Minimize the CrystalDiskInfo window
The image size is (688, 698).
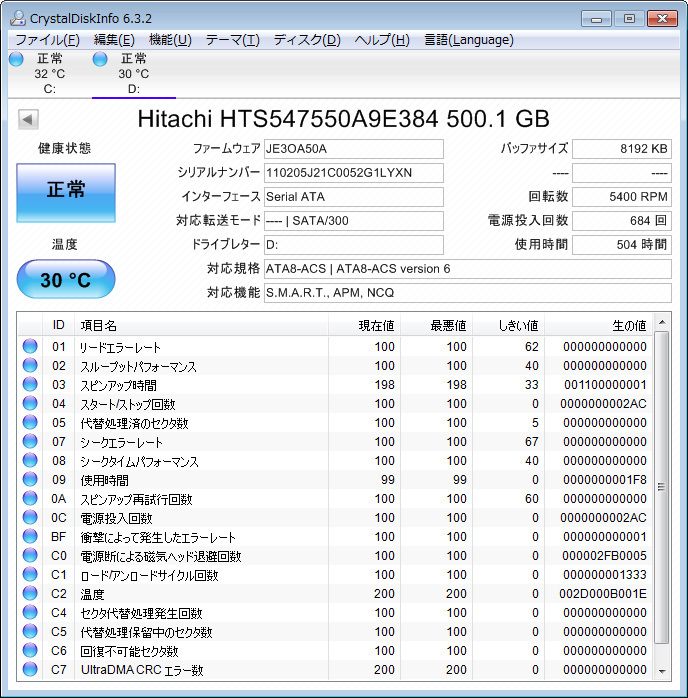coord(596,19)
